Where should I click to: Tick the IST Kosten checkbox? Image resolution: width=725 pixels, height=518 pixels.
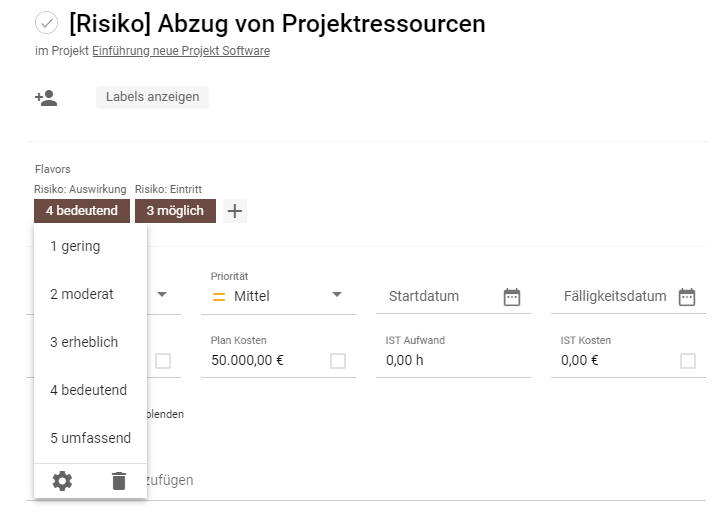pos(688,361)
